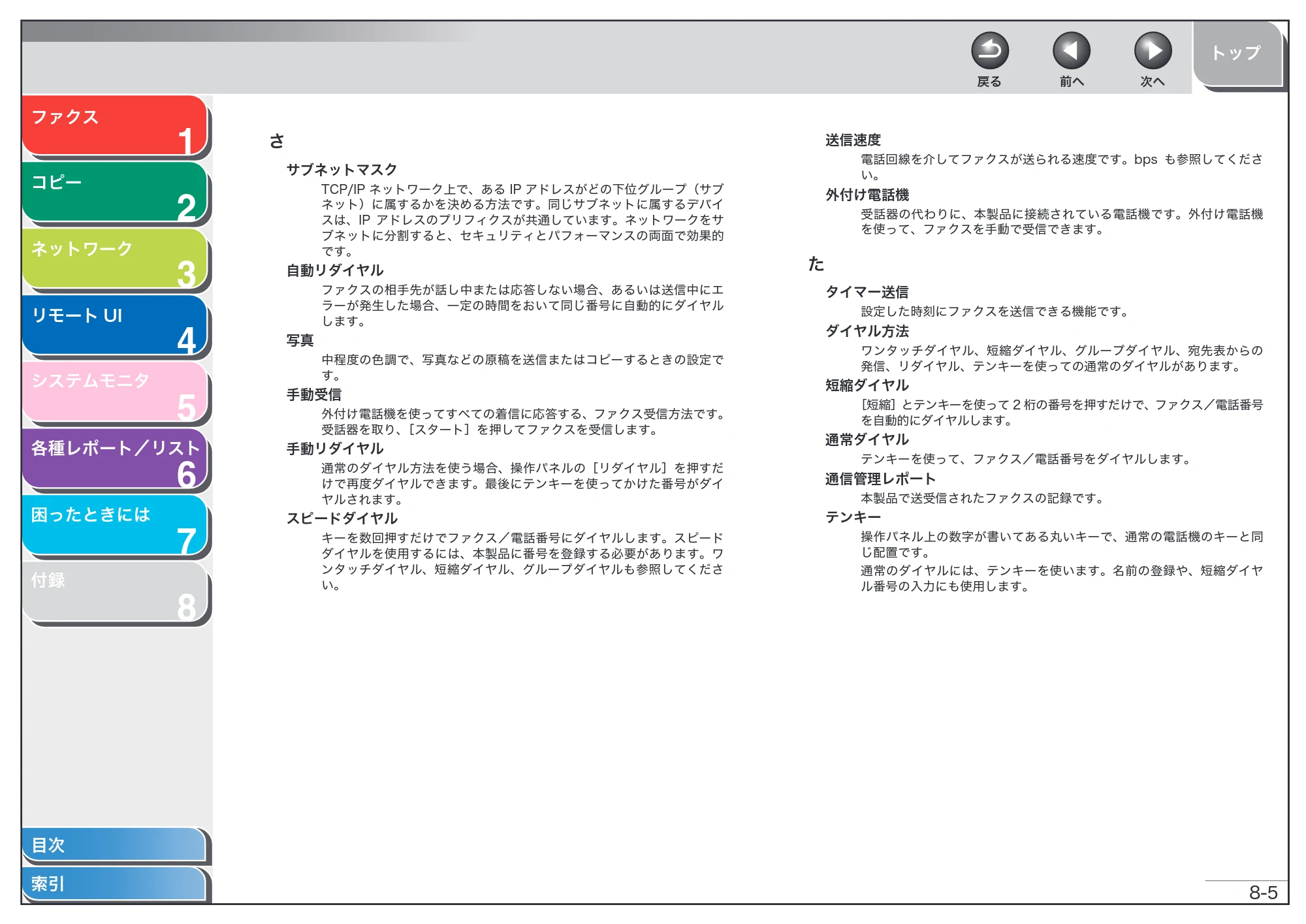The image size is (1306, 924).
Task: Select the タイマー送信 glossary heading
Action: pos(867,292)
